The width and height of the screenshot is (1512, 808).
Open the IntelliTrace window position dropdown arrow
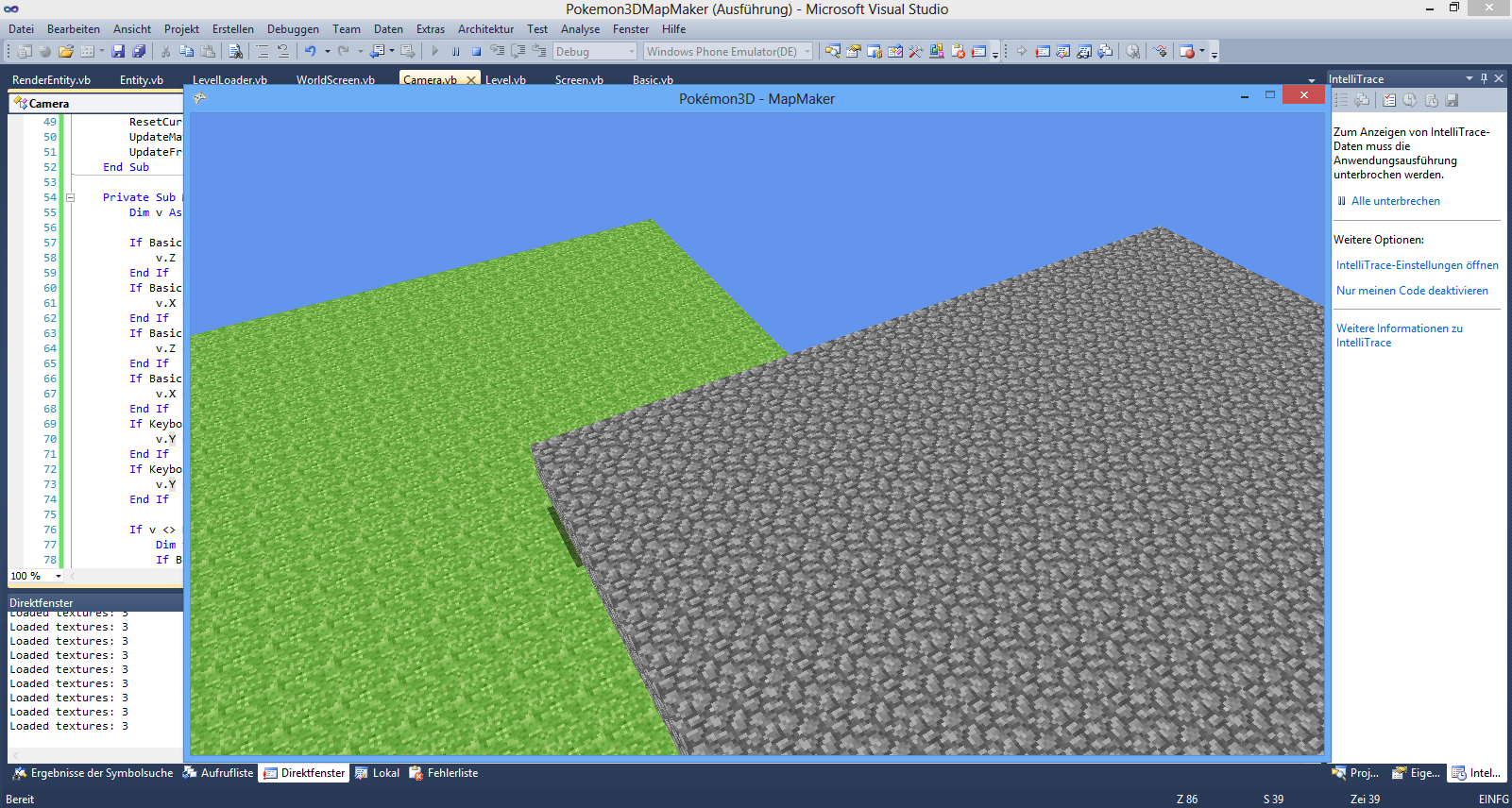click(1469, 78)
